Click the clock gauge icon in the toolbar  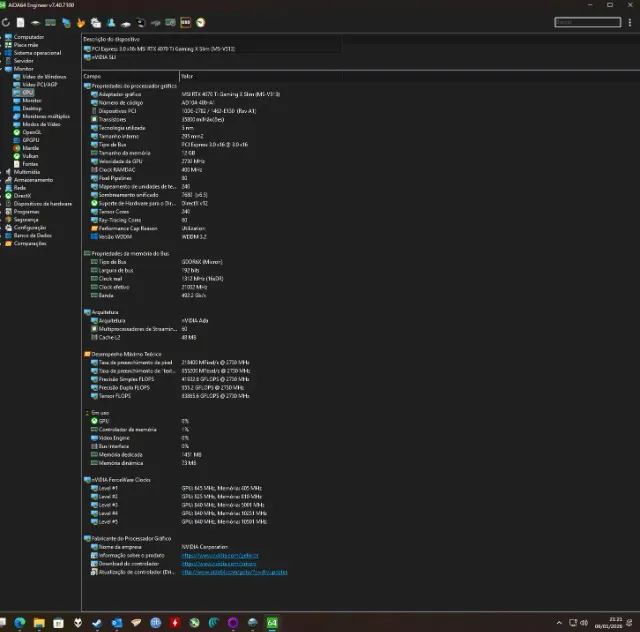[201, 22]
